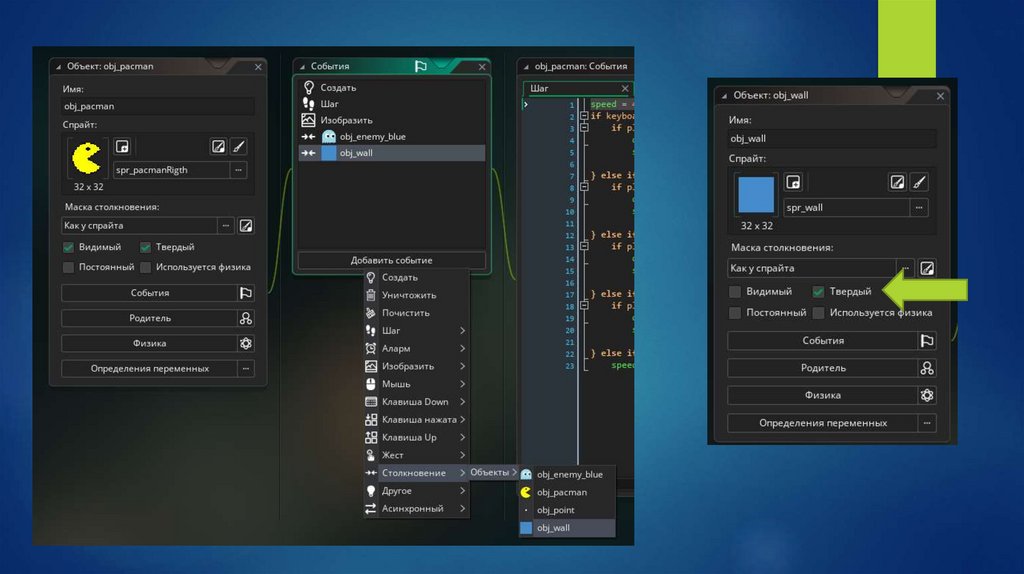Click parent hierarchy icon in obj_pacman panel
The height and width of the screenshot is (574, 1024).
246,318
